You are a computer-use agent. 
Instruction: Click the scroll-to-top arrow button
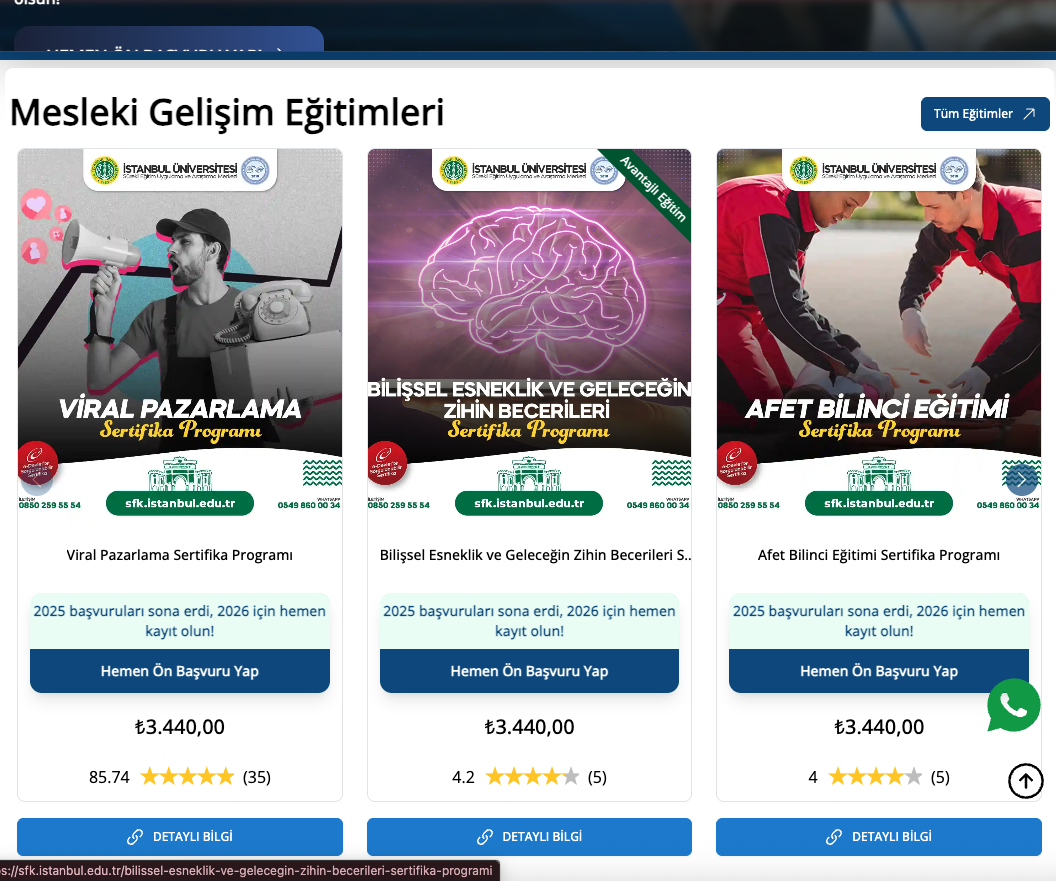(x=1025, y=781)
